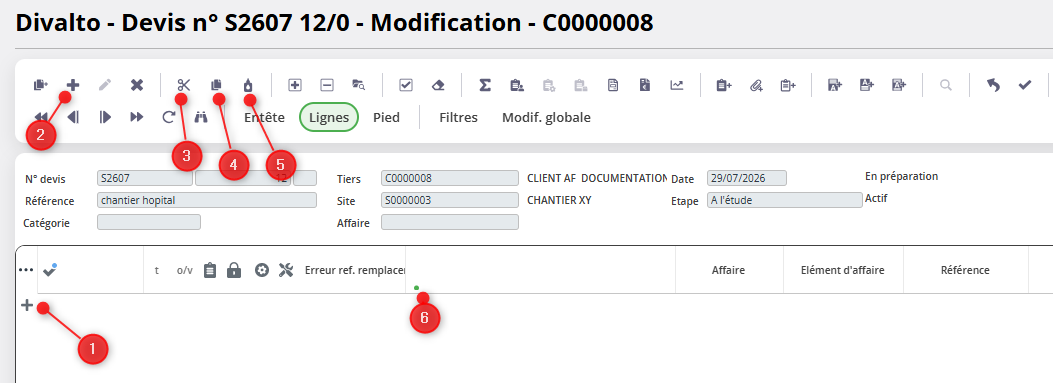Click the checkmark validate icon on the toolbar's right side
This screenshot has width=1053, height=383.
click(x=1025, y=85)
